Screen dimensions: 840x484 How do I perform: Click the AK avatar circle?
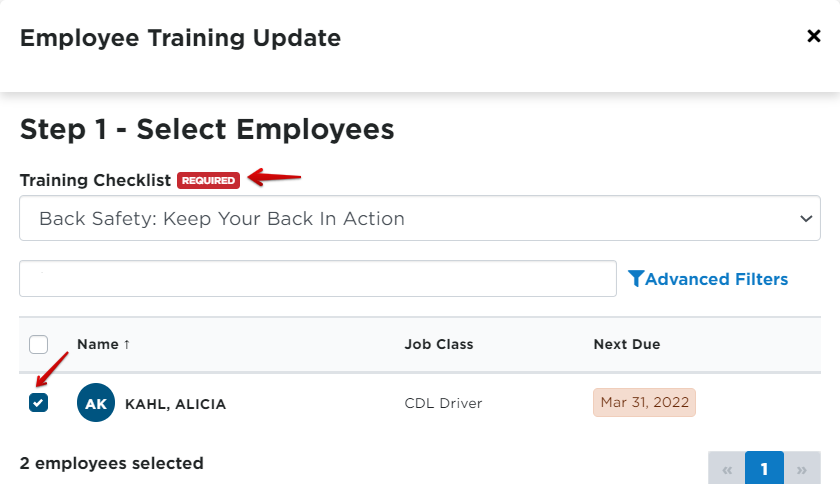[96, 403]
